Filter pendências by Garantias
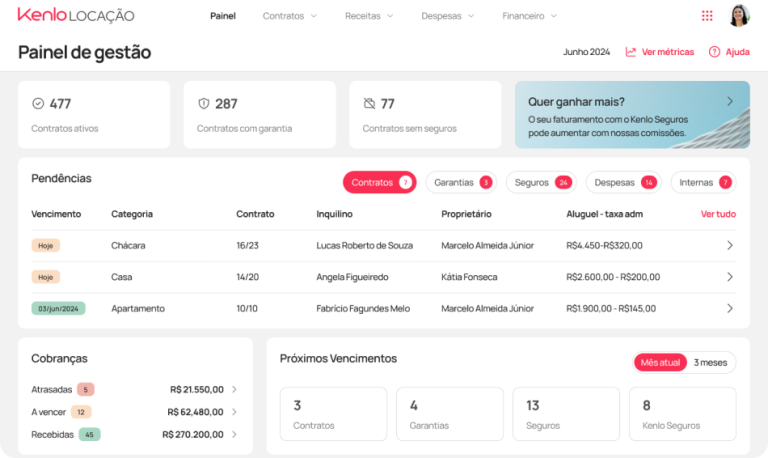The width and height of the screenshot is (768, 458). coord(462,182)
